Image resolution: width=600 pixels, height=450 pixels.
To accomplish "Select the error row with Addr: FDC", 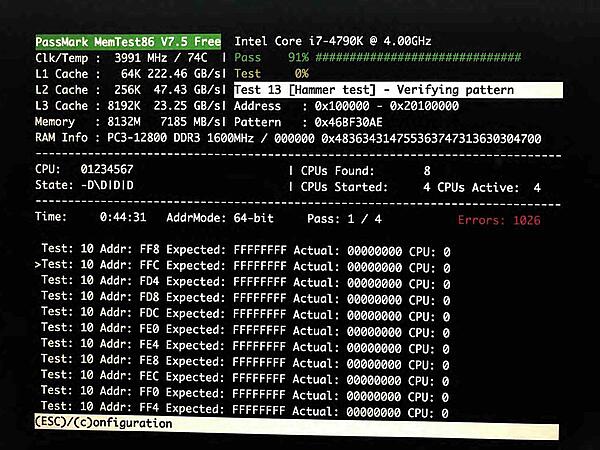I will pyautogui.click(x=246, y=314).
